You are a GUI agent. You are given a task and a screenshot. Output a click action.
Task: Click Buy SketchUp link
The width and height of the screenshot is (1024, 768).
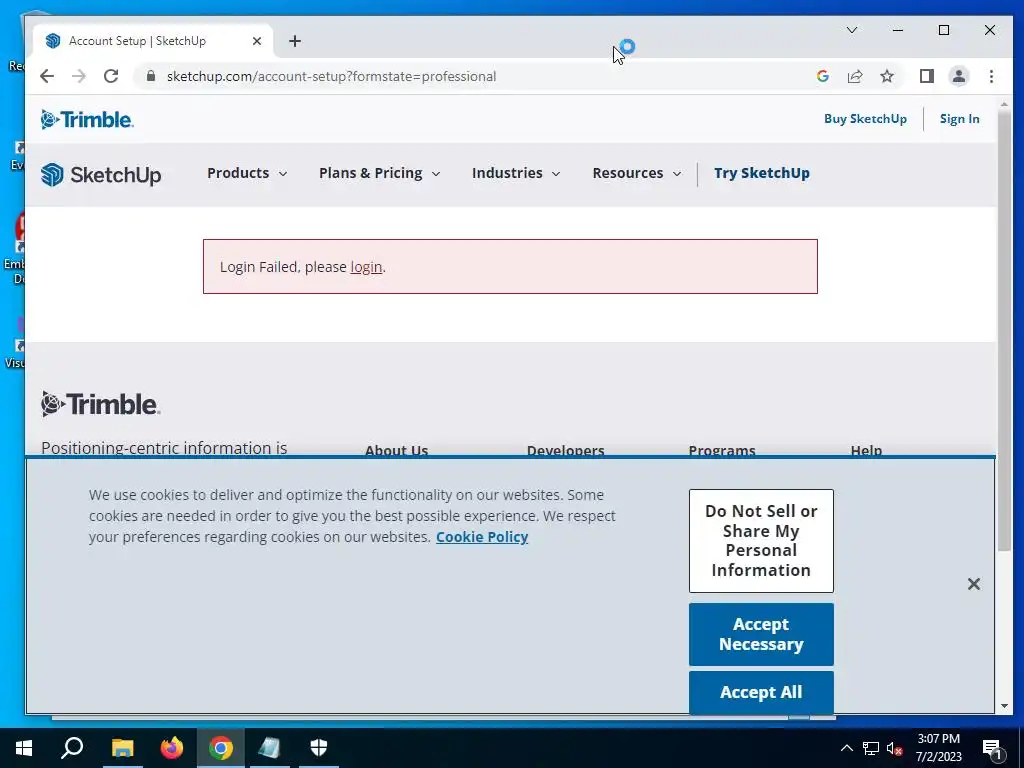[x=865, y=119]
